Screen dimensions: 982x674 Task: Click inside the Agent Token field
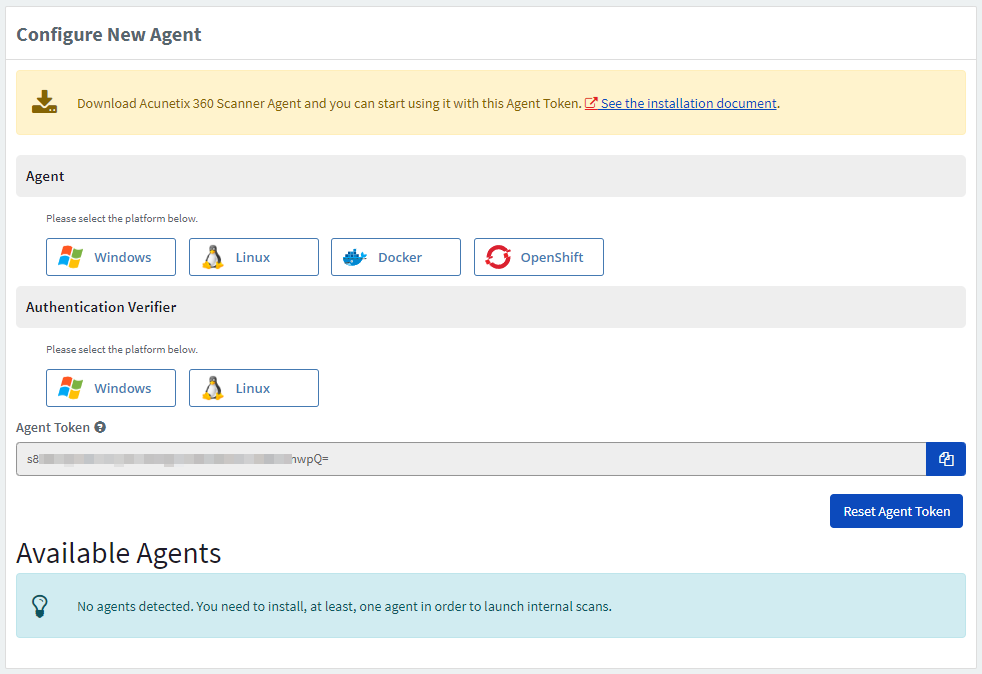click(x=471, y=459)
